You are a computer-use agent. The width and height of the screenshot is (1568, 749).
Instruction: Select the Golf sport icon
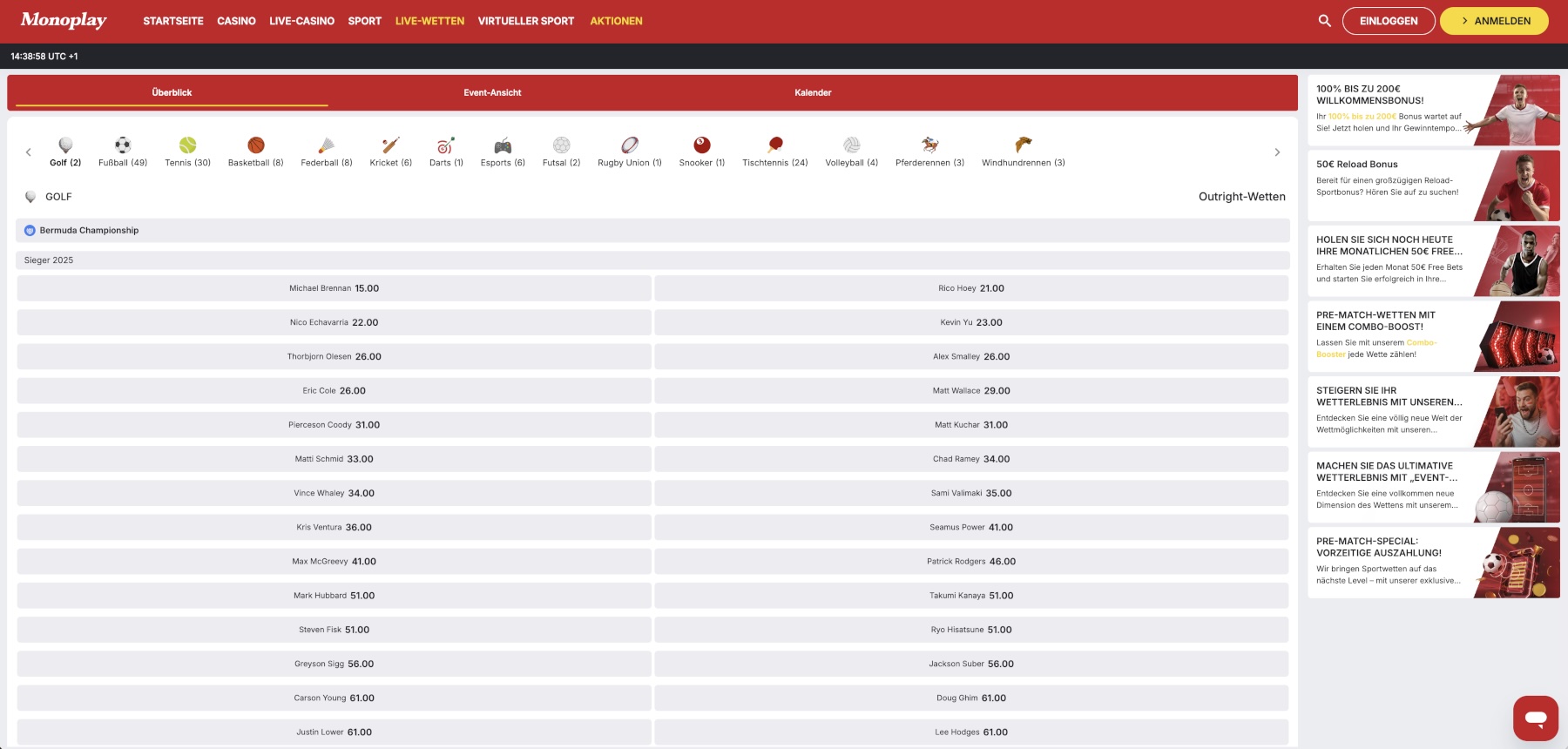pyautogui.click(x=65, y=145)
